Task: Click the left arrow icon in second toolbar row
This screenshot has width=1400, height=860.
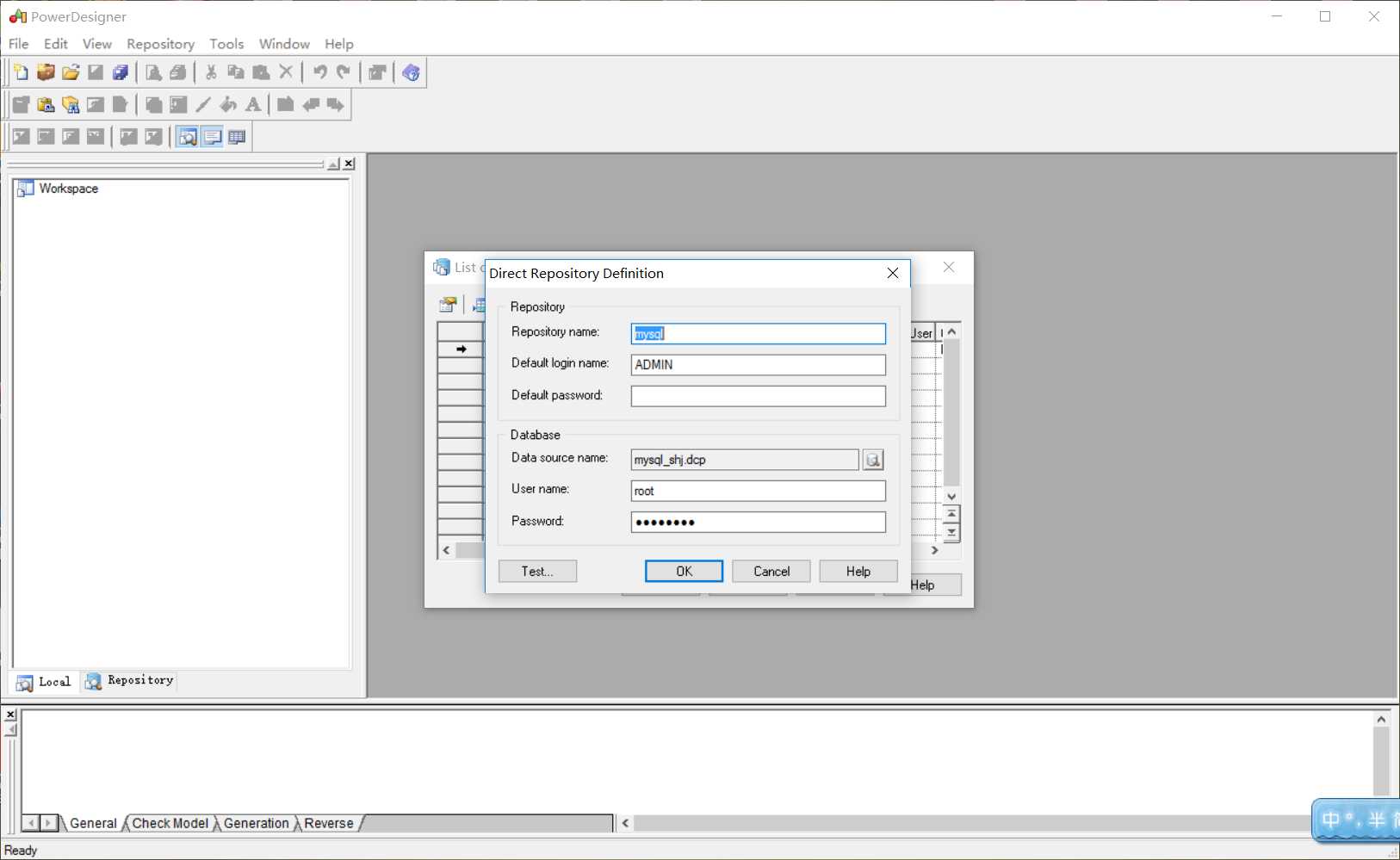Action: coord(311,104)
